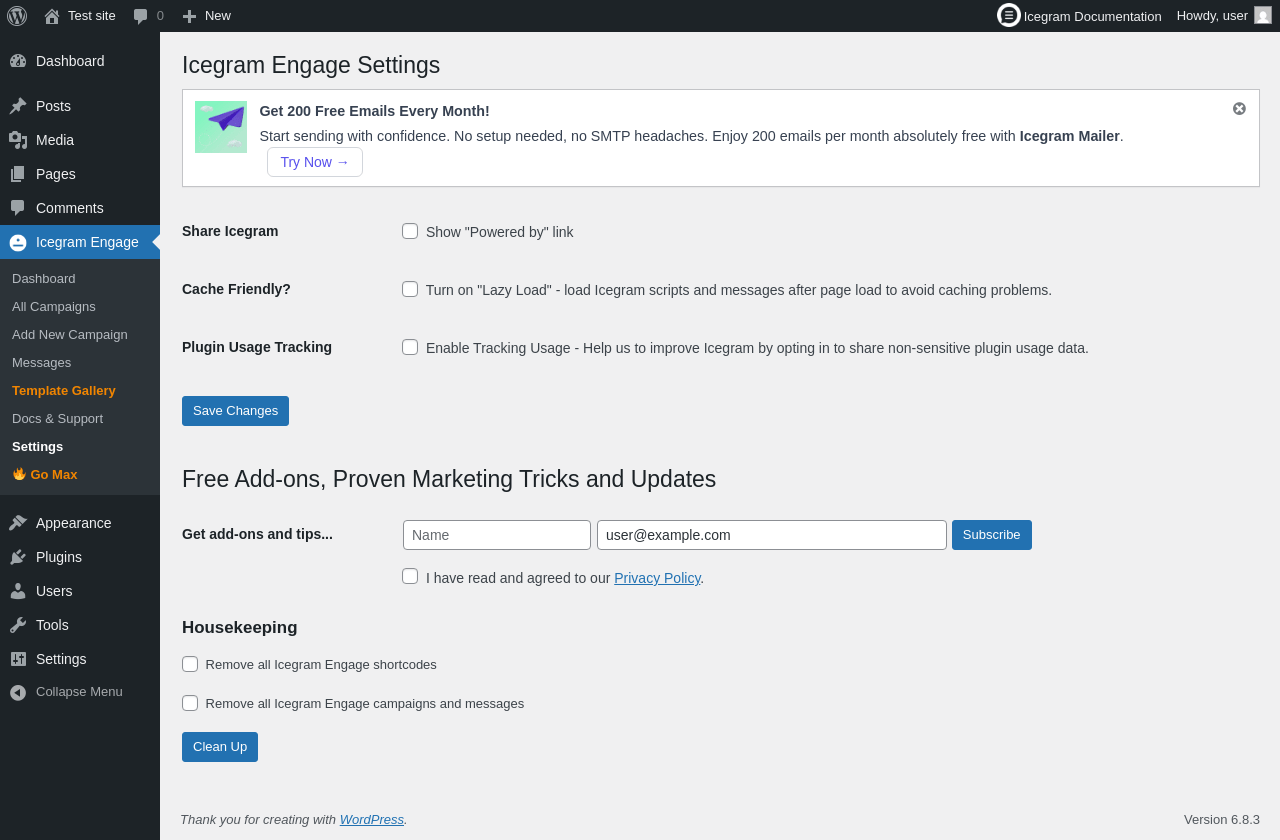Viewport: 1280px width, 840px height.
Task: Click the Name input field
Action: tap(496, 535)
